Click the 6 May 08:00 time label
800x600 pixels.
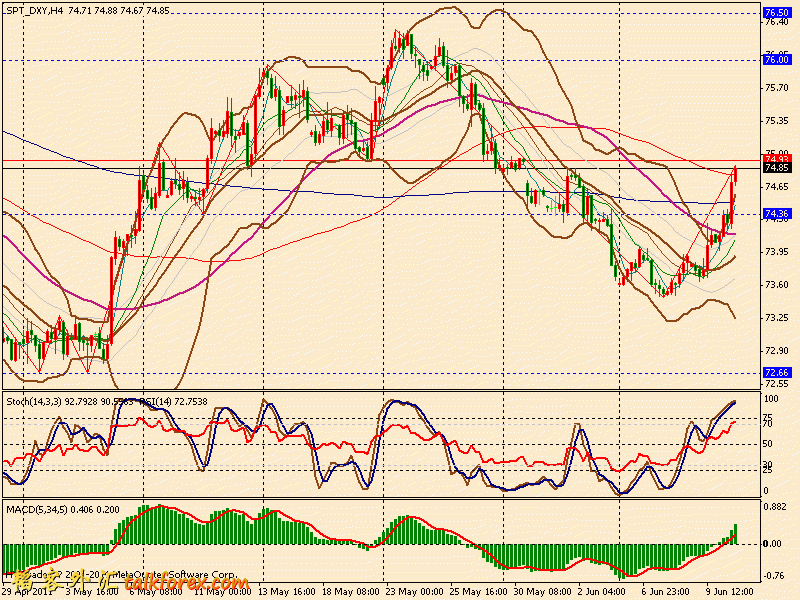(x=156, y=592)
